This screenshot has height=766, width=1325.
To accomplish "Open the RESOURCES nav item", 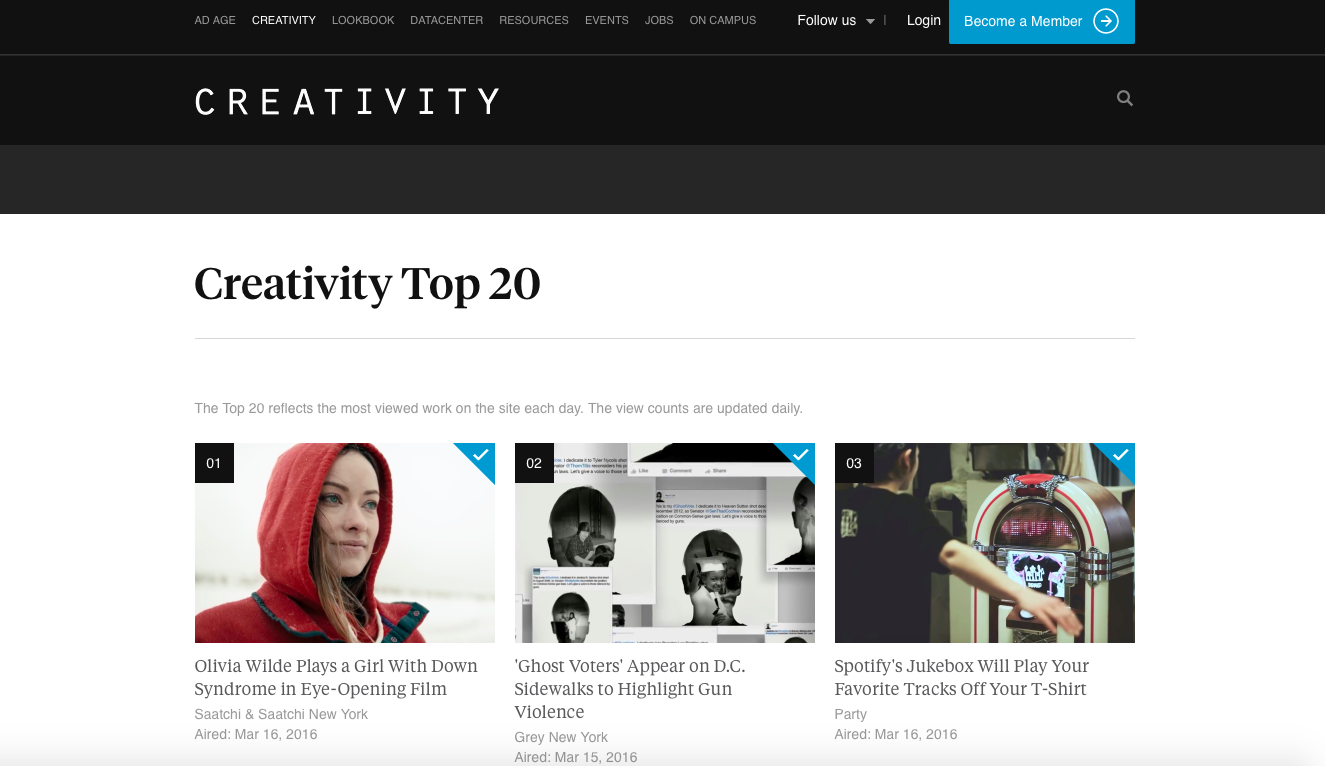I will click(534, 20).
